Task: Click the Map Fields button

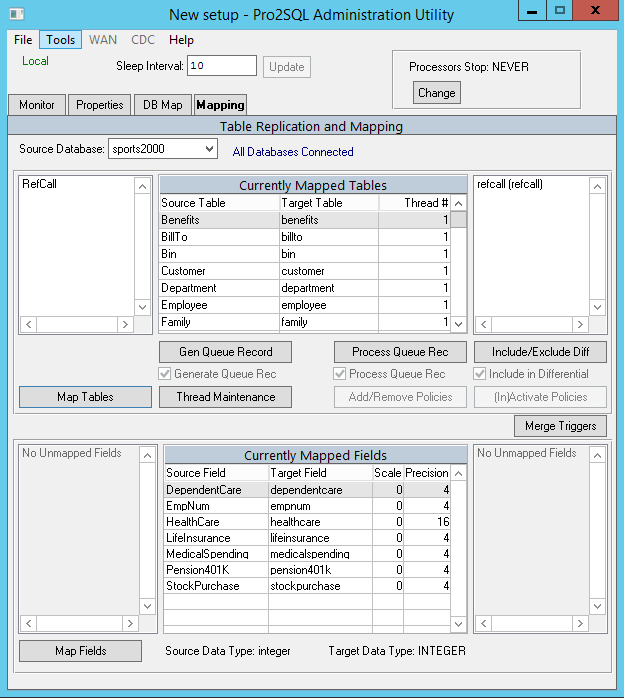Action: [x=81, y=651]
